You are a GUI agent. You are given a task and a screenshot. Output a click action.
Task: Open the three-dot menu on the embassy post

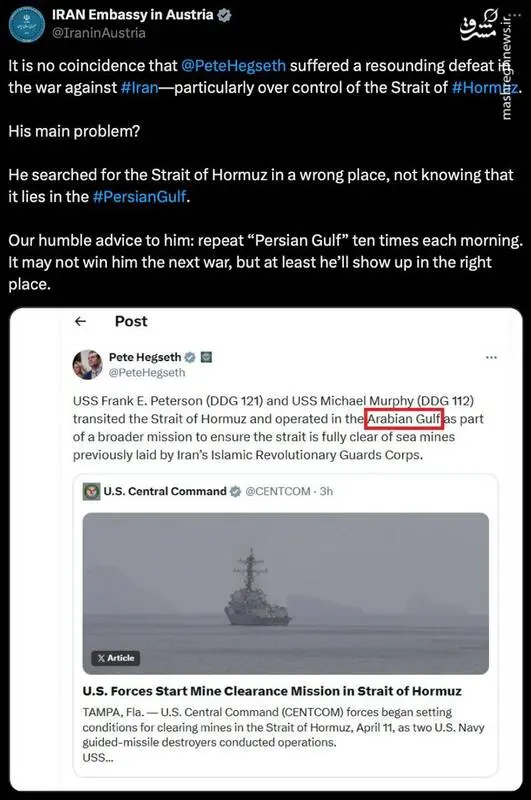[x=516, y=14]
